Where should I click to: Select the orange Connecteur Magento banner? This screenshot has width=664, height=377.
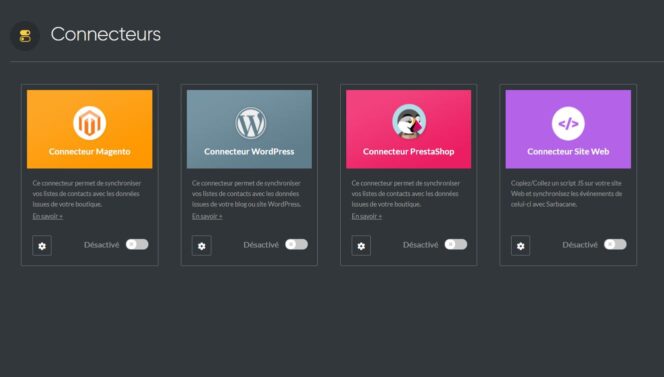[89, 129]
